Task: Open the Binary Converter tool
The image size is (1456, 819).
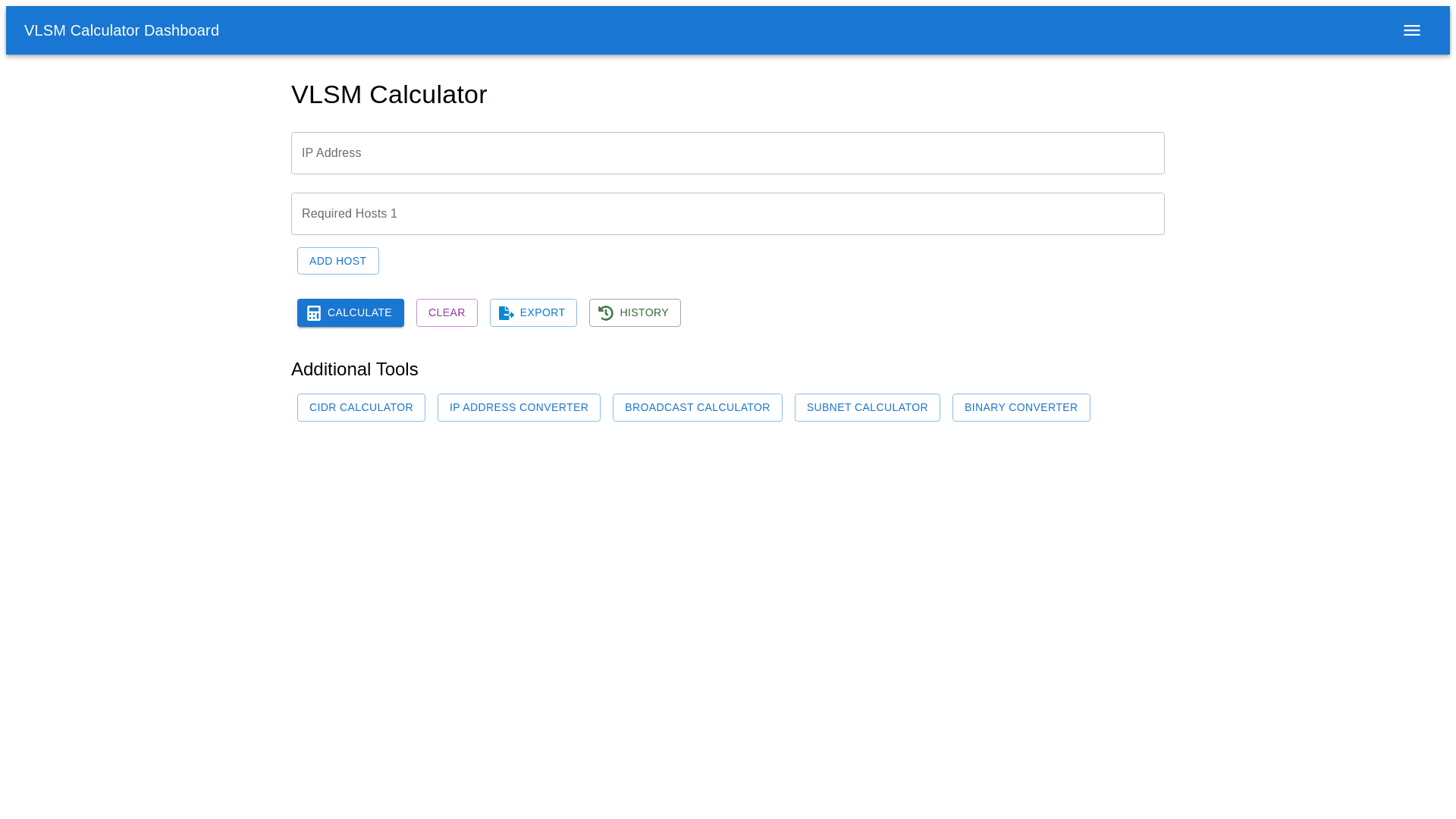Action: point(1021,407)
